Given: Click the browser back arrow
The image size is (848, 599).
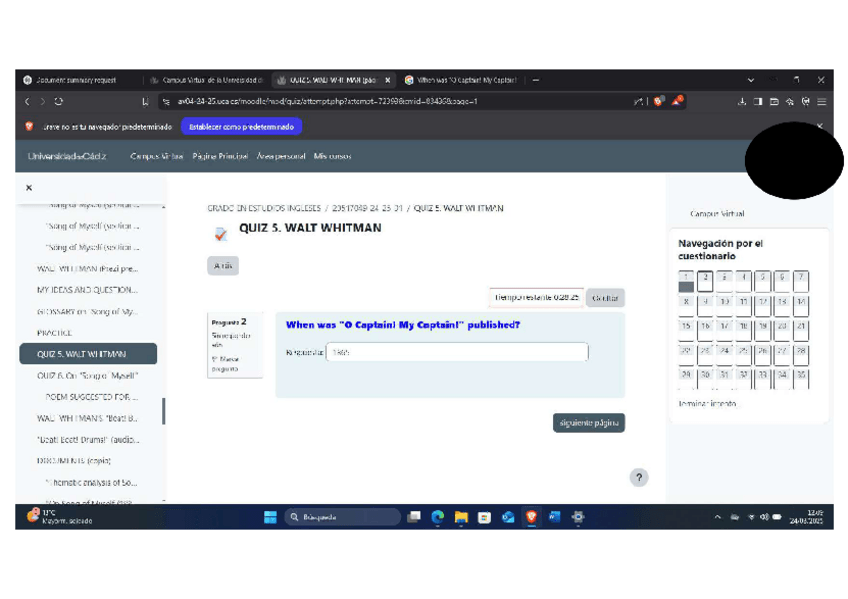Looking at the screenshot, I should coord(28,101).
